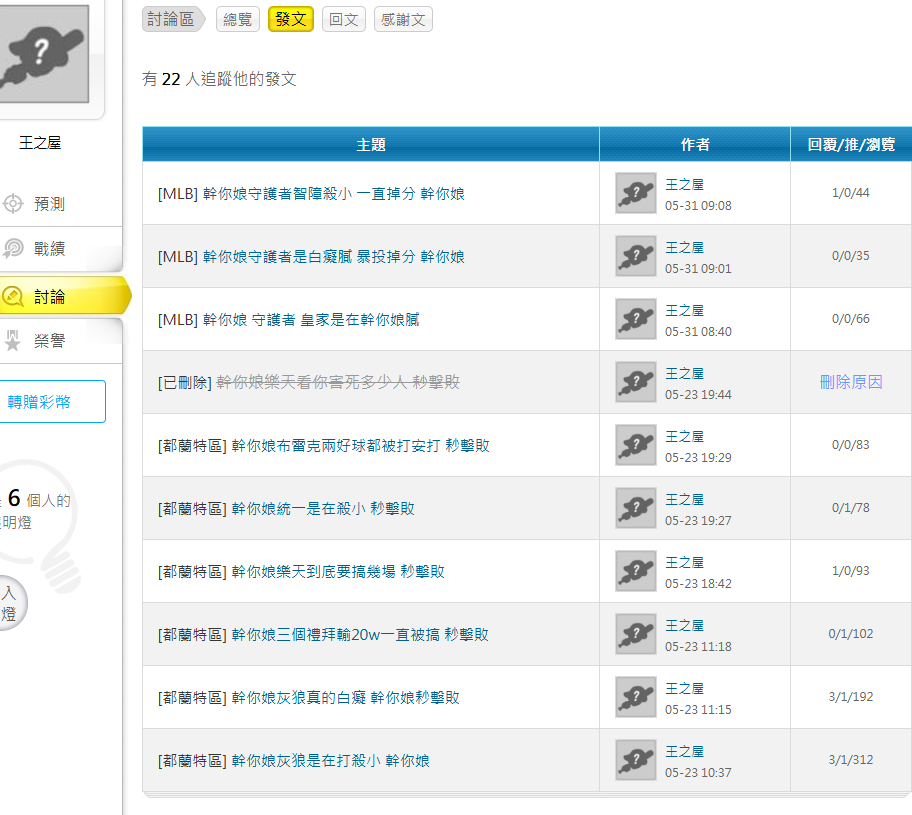The width and height of the screenshot is (912, 815).
Task: View the 刪除原因 link
Action: (851, 382)
